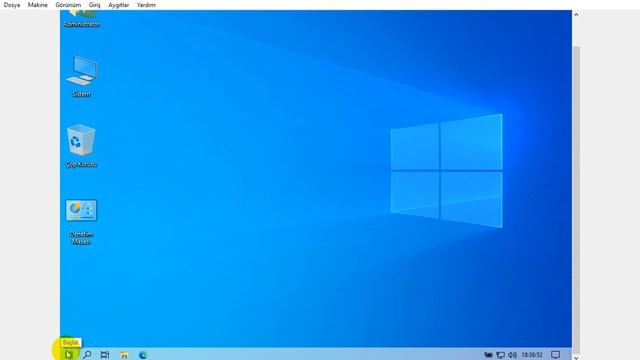Launch File Explorer from the taskbar
This screenshot has width=640, height=360.
pos(124,354)
